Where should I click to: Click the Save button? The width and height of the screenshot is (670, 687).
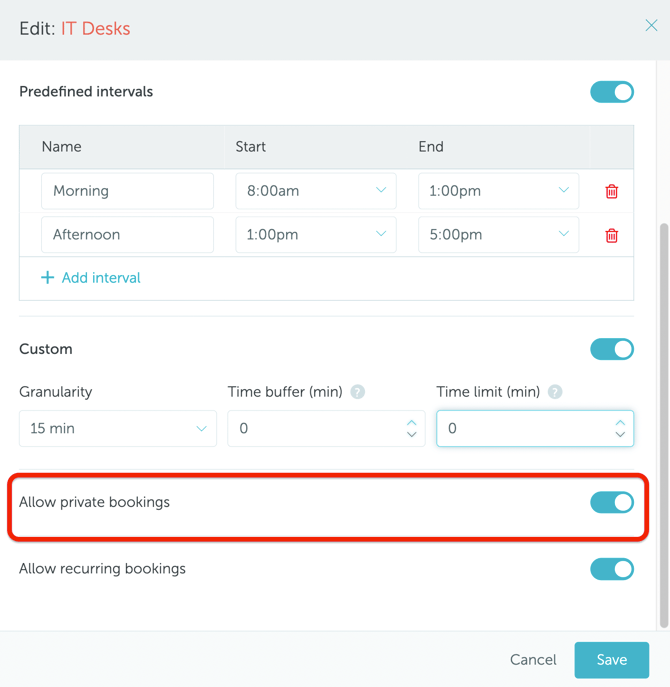[611, 660]
